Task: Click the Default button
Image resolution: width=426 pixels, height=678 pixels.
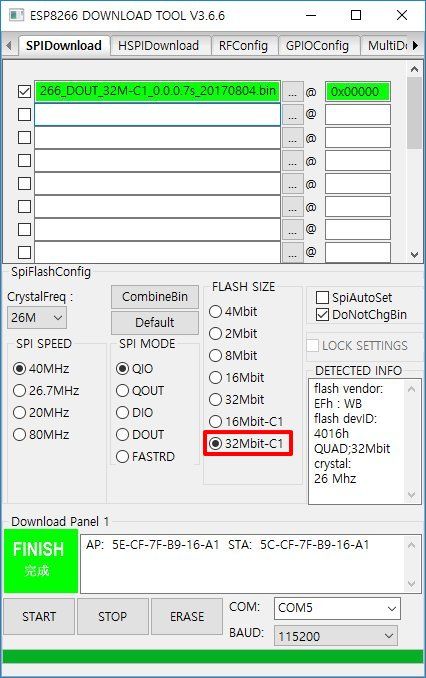Action: click(155, 323)
